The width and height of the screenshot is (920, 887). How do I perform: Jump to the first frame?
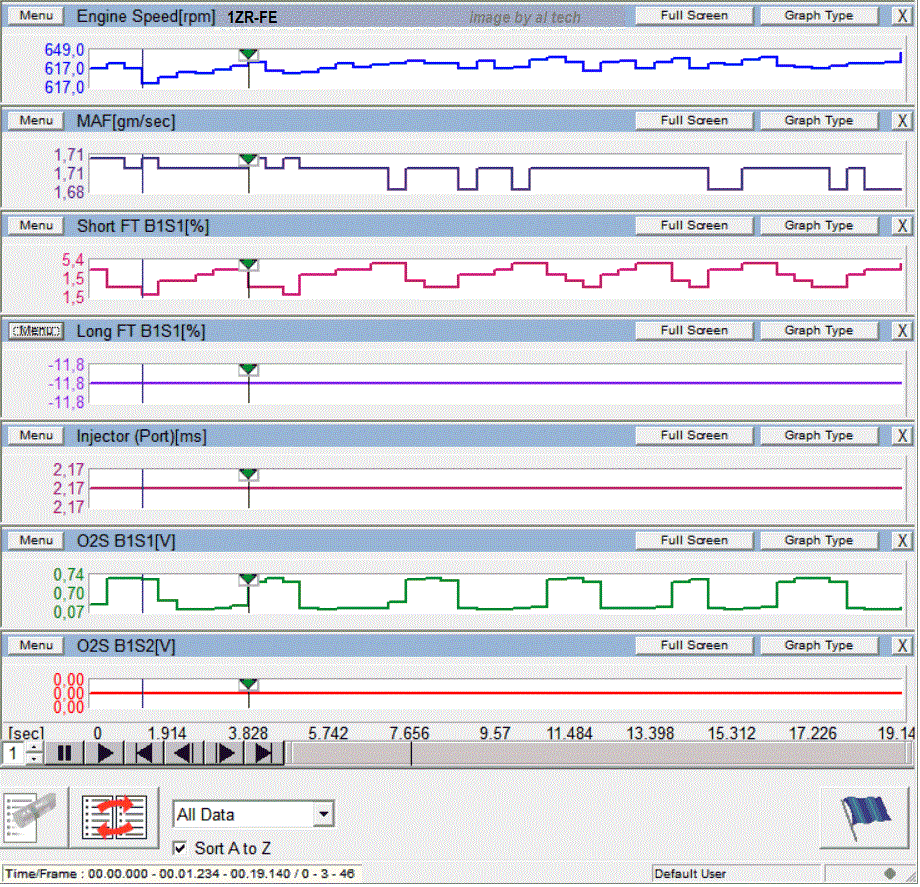pyautogui.click(x=144, y=753)
